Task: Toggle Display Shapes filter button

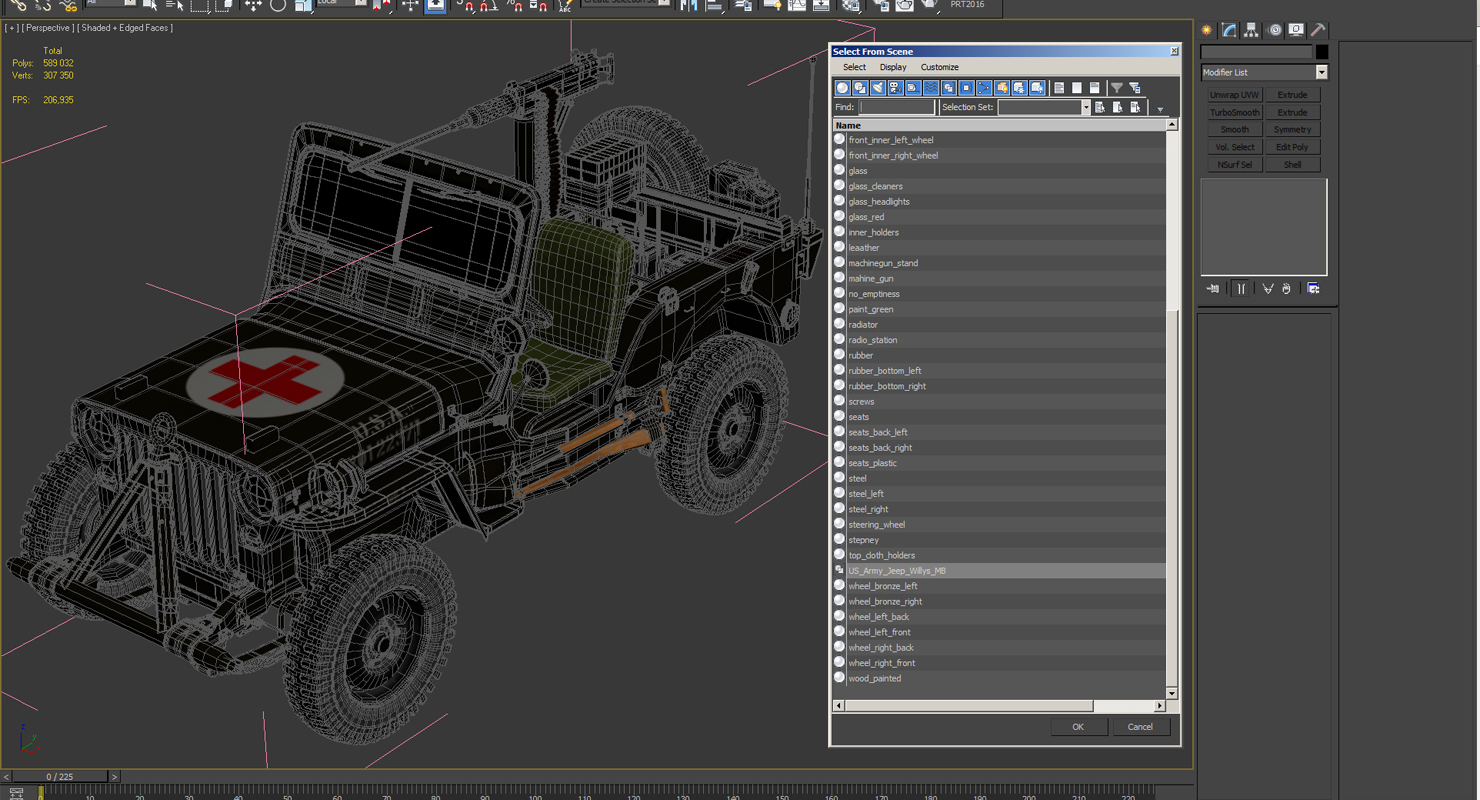Action: (x=860, y=88)
